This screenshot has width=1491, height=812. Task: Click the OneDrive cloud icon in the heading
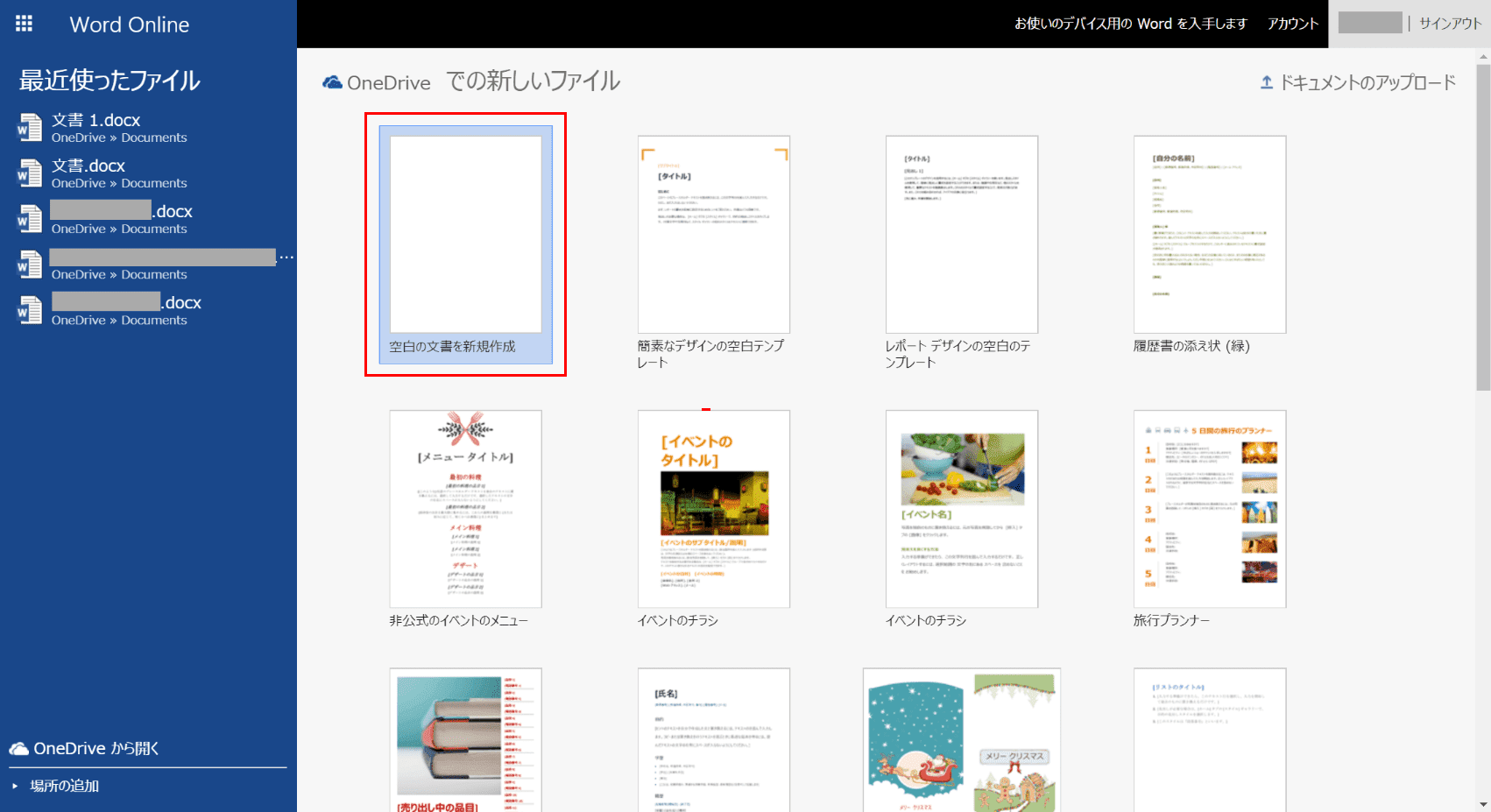tap(333, 82)
